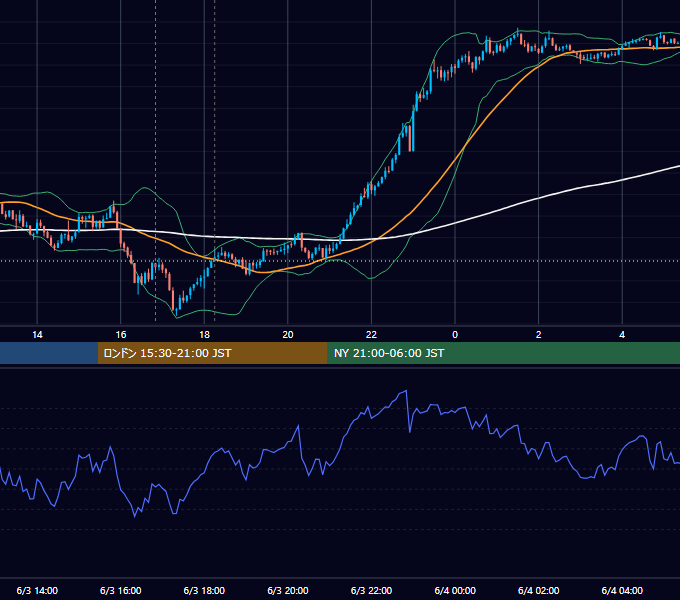Click the 6/3 18:00 timestamp label
The height and width of the screenshot is (600, 680).
[x=204, y=590]
